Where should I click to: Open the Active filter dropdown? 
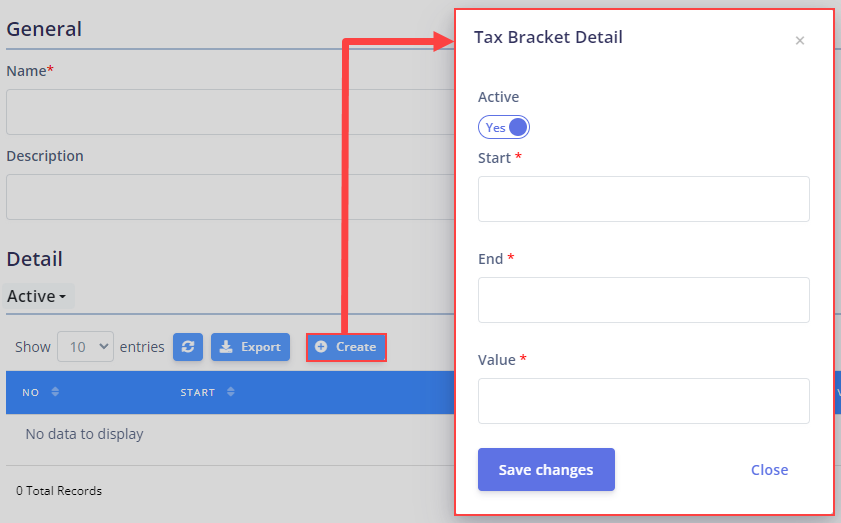tap(36, 296)
